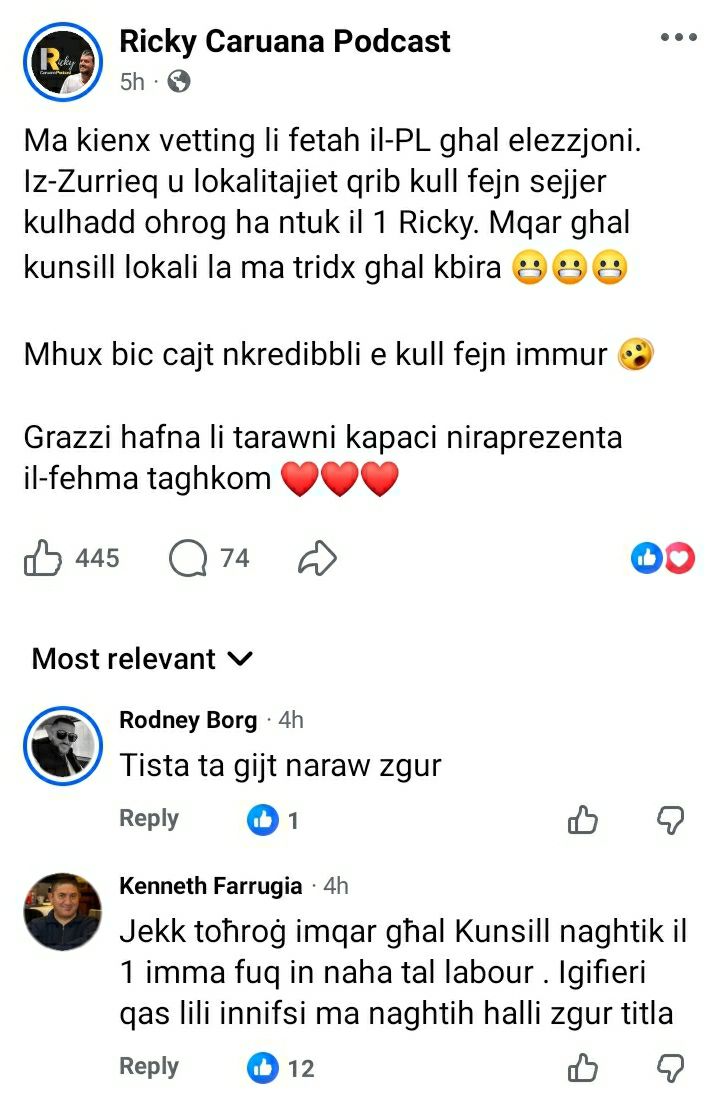The height and width of the screenshot is (1103, 719).
Task: Open the post comments bubble icon
Action: click(x=188, y=559)
